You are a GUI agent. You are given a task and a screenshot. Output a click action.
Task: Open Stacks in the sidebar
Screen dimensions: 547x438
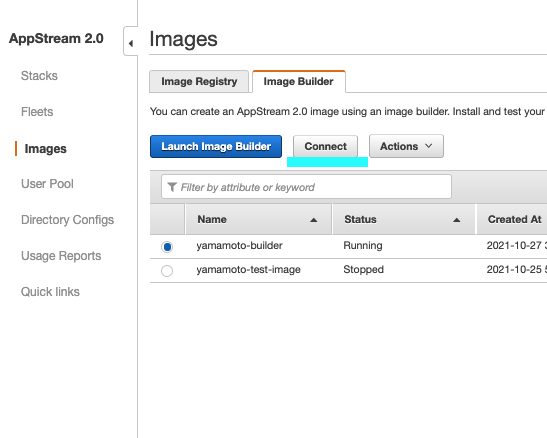coord(39,76)
